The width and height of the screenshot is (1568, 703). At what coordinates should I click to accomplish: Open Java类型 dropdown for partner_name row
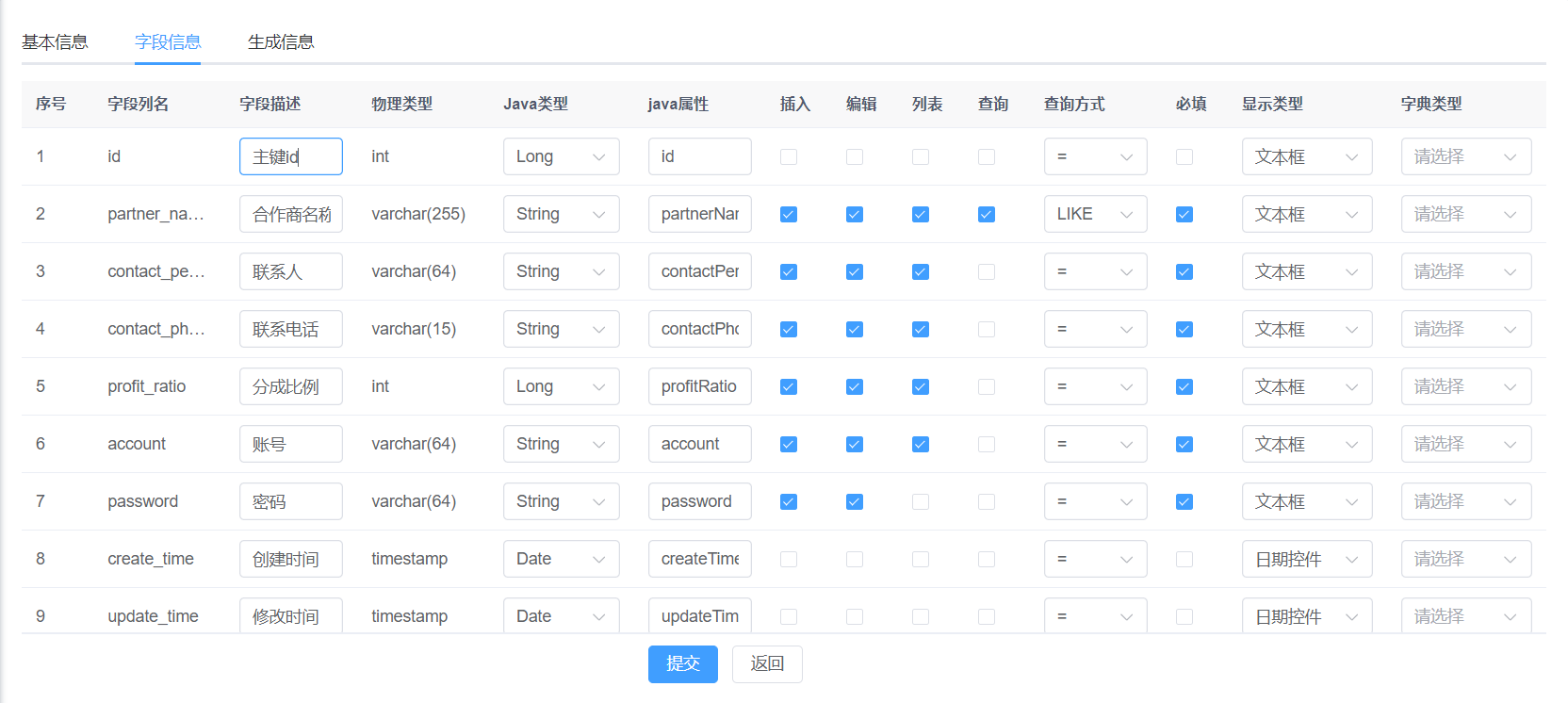[562, 214]
